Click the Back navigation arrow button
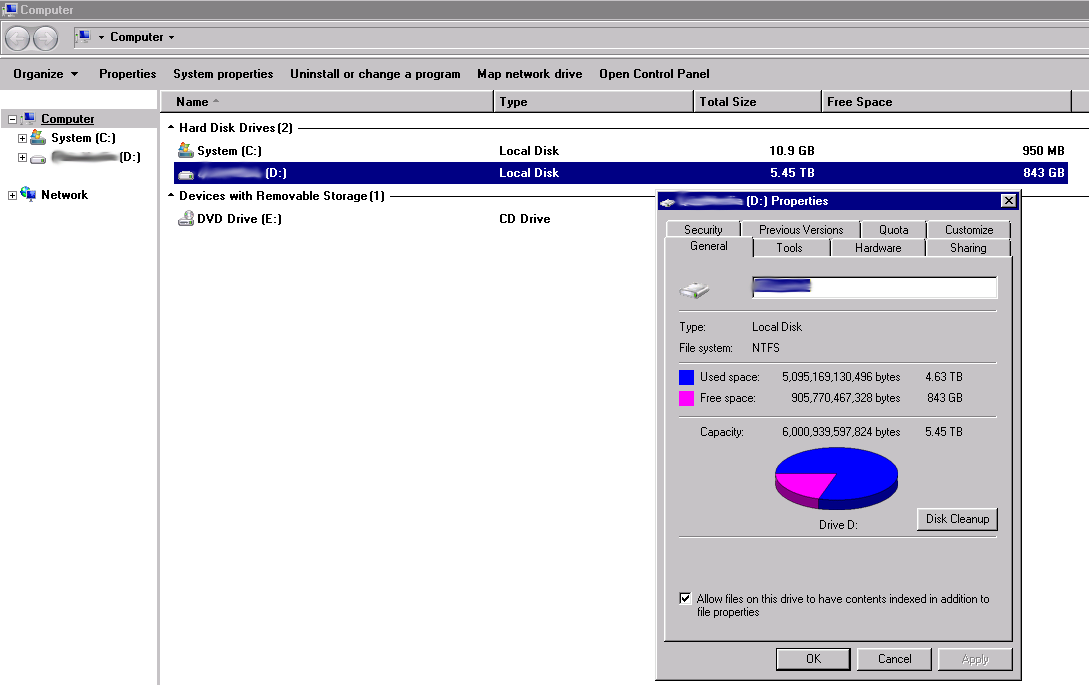 [17, 38]
